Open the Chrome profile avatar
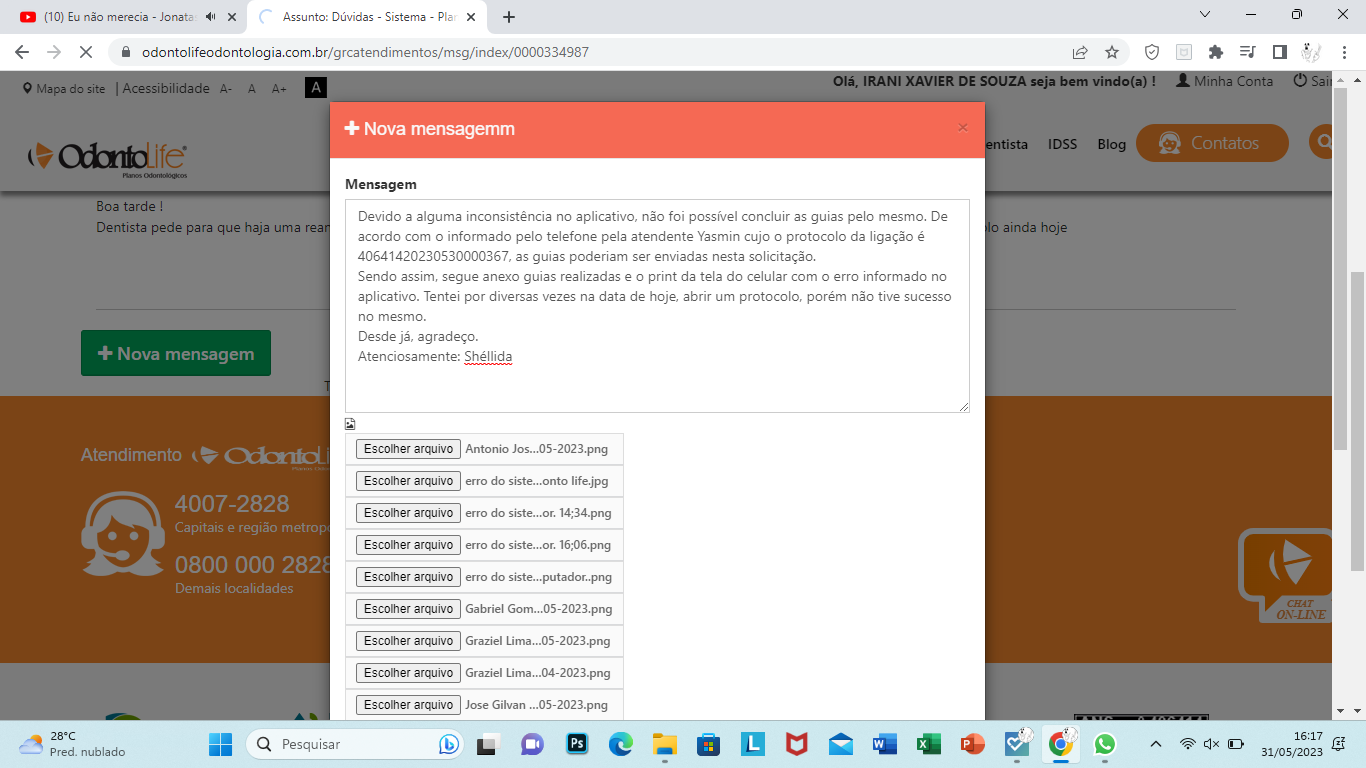Image resolution: width=1366 pixels, height=768 pixels. click(x=1311, y=52)
